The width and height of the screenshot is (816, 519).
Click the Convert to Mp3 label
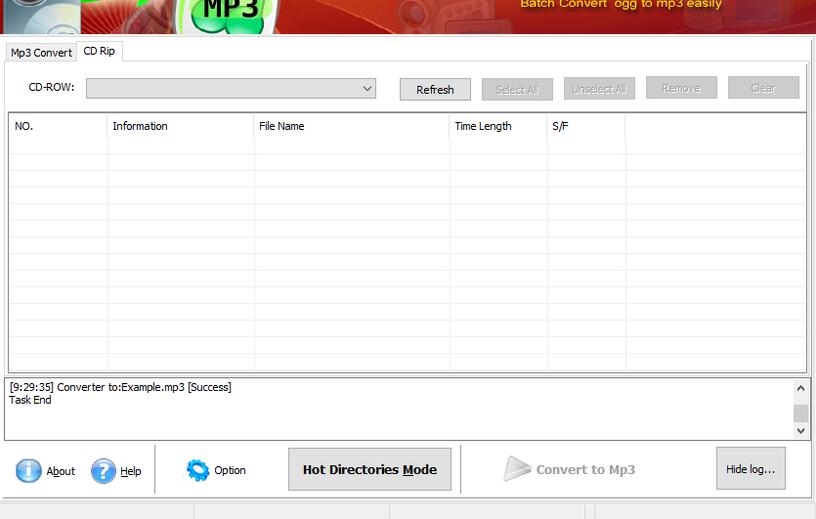(x=585, y=470)
